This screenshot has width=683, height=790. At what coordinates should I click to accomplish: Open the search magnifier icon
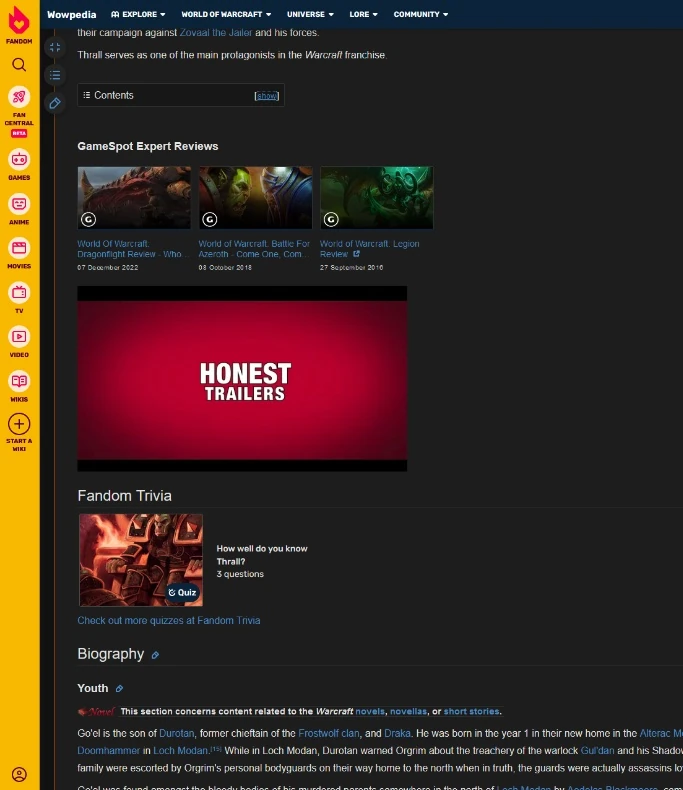point(19,64)
